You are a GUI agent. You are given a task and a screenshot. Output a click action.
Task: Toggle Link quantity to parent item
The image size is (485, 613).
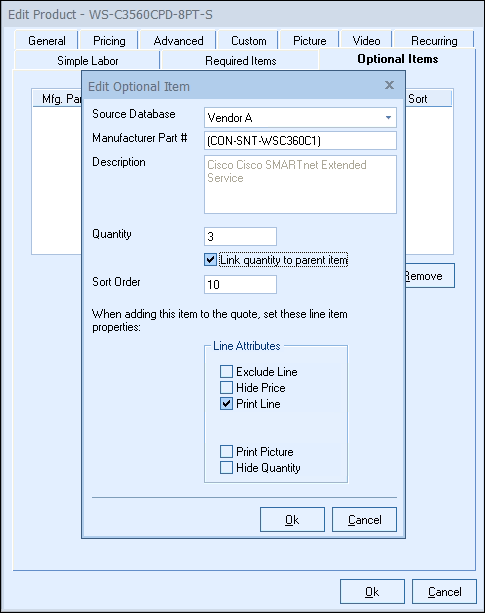tap(210, 260)
